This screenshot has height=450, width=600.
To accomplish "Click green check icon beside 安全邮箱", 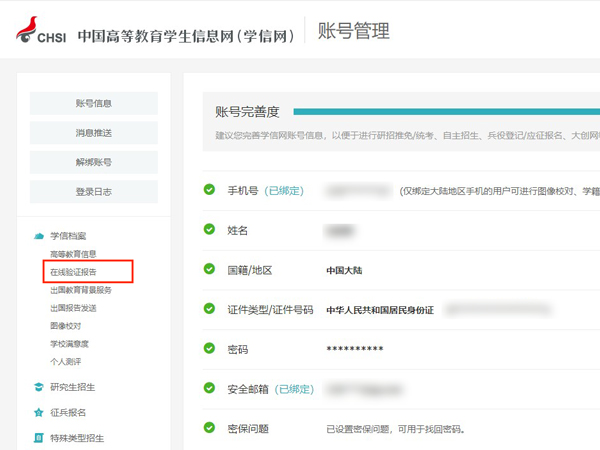I will 209,389.
